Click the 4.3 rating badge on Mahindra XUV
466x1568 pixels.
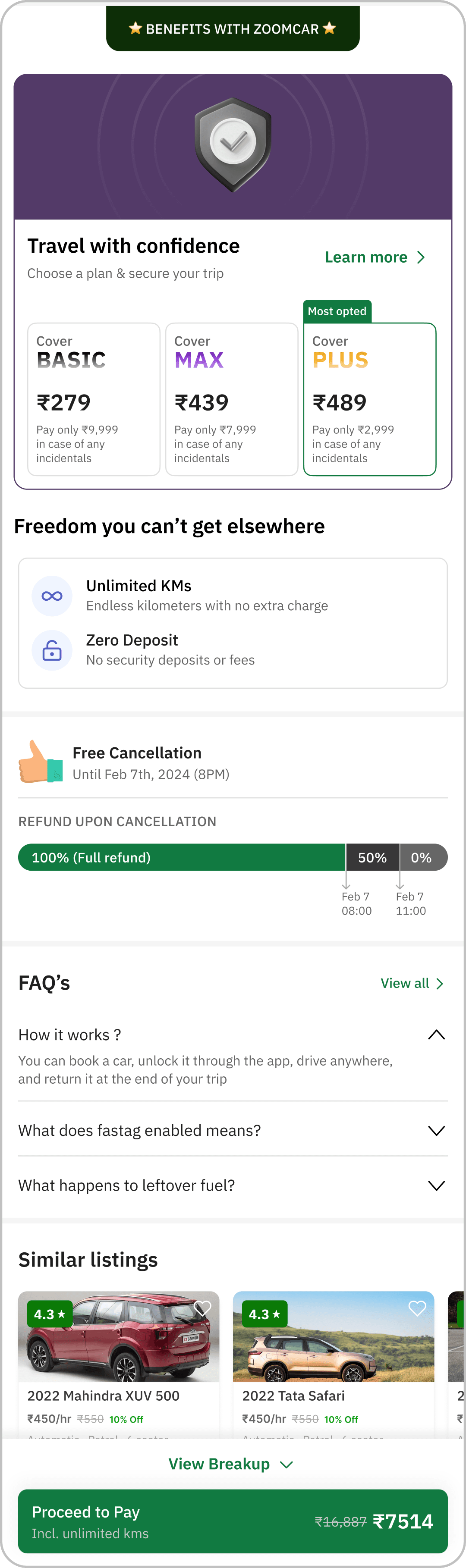pos(50,1314)
